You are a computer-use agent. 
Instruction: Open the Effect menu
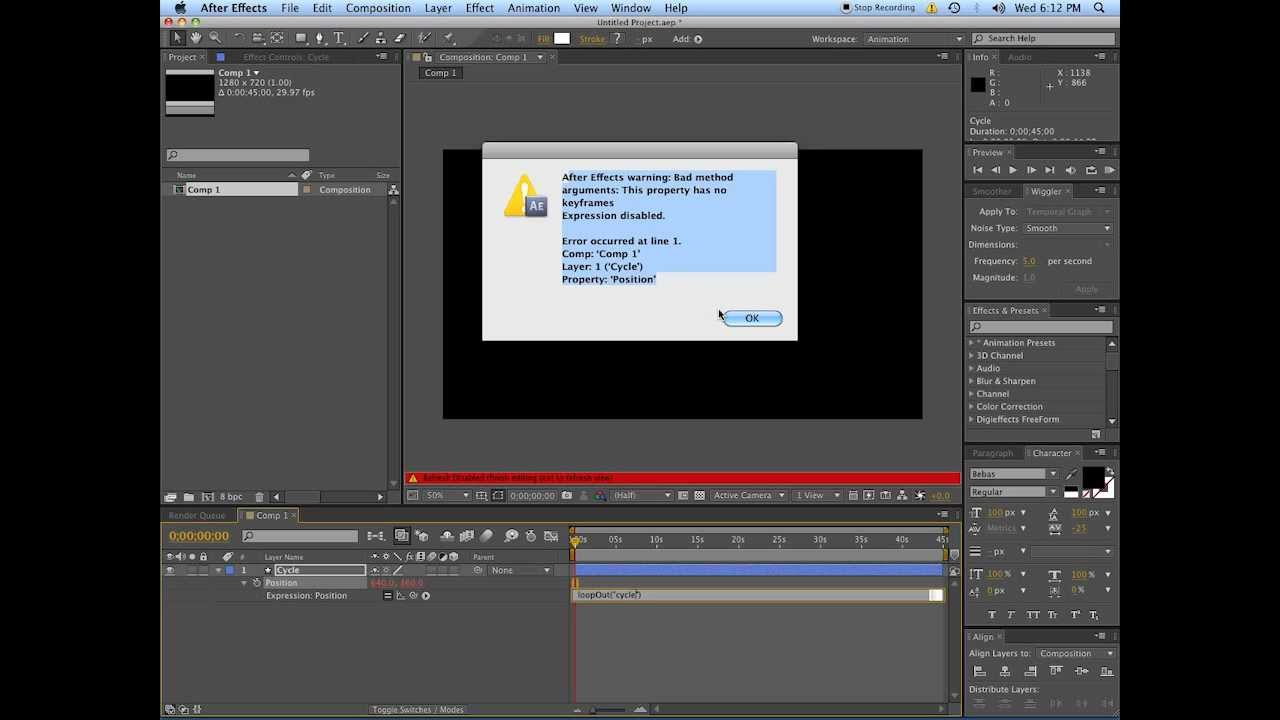point(480,8)
